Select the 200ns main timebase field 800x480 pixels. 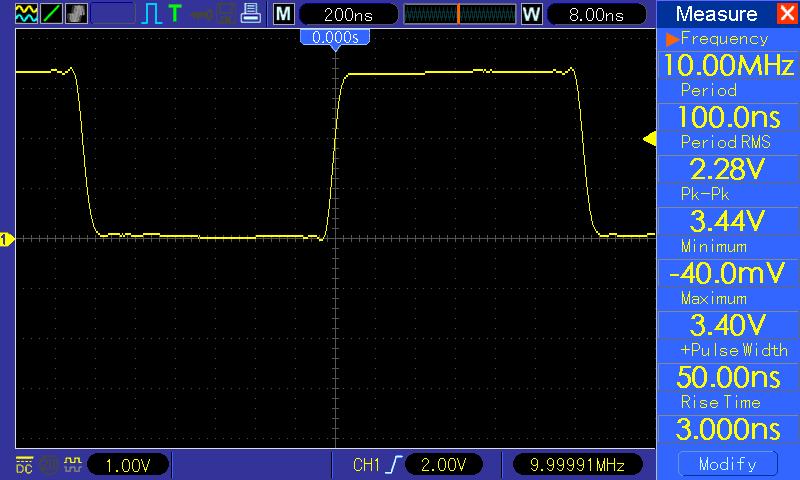point(348,15)
